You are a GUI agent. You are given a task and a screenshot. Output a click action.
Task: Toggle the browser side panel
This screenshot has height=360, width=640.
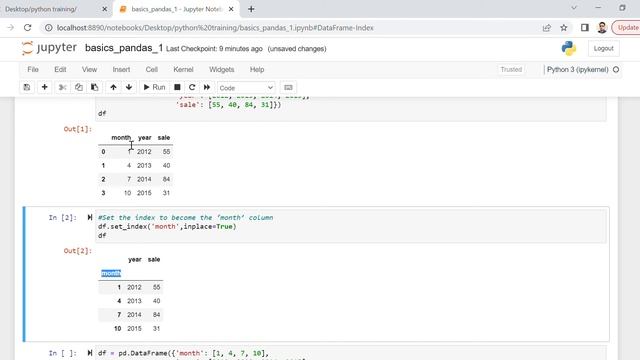point(584,28)
